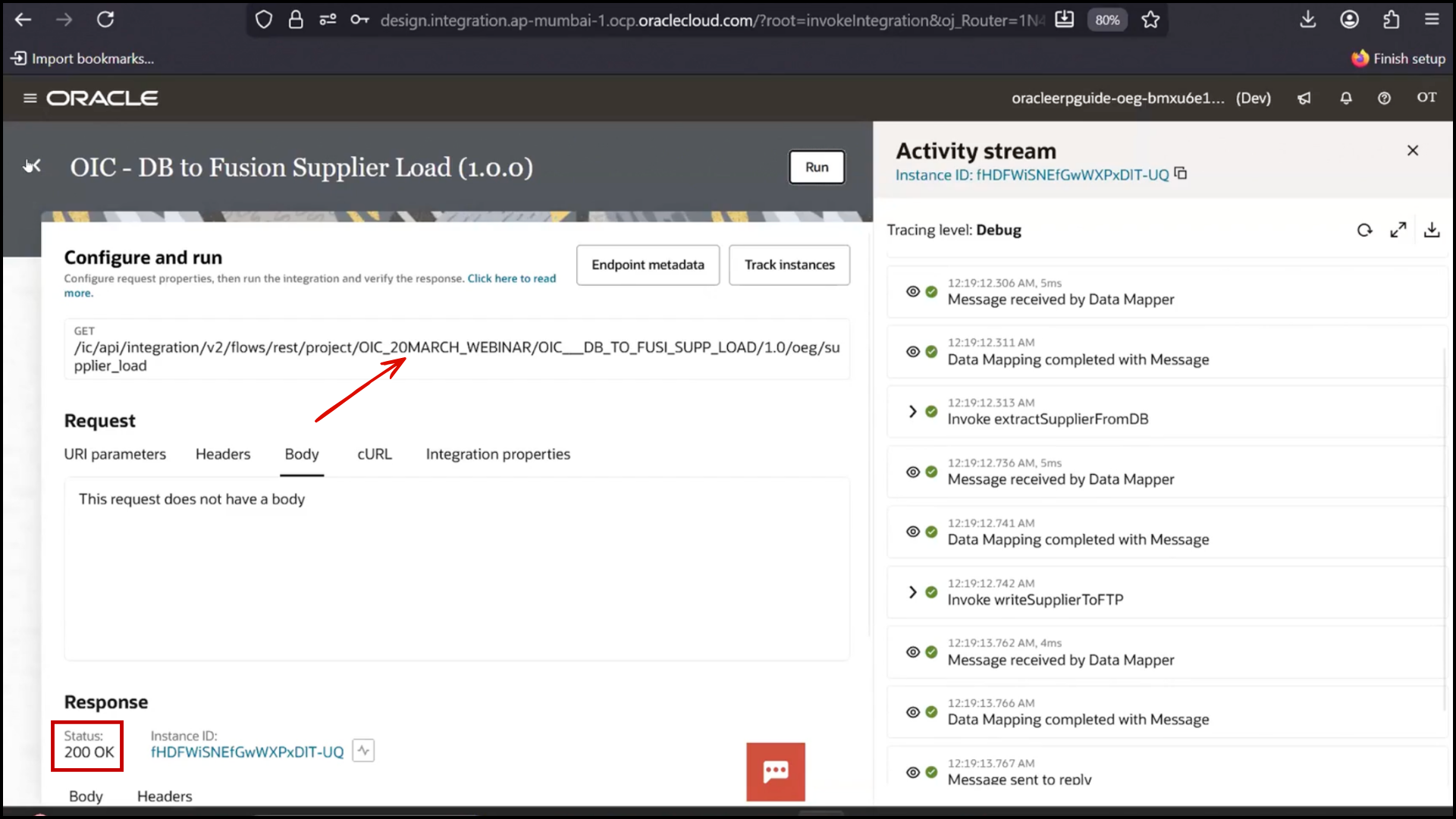This screenshot has width=1456, height=819.
Task: Open the announcements megaphone icon
Action: pos(1304,98)
